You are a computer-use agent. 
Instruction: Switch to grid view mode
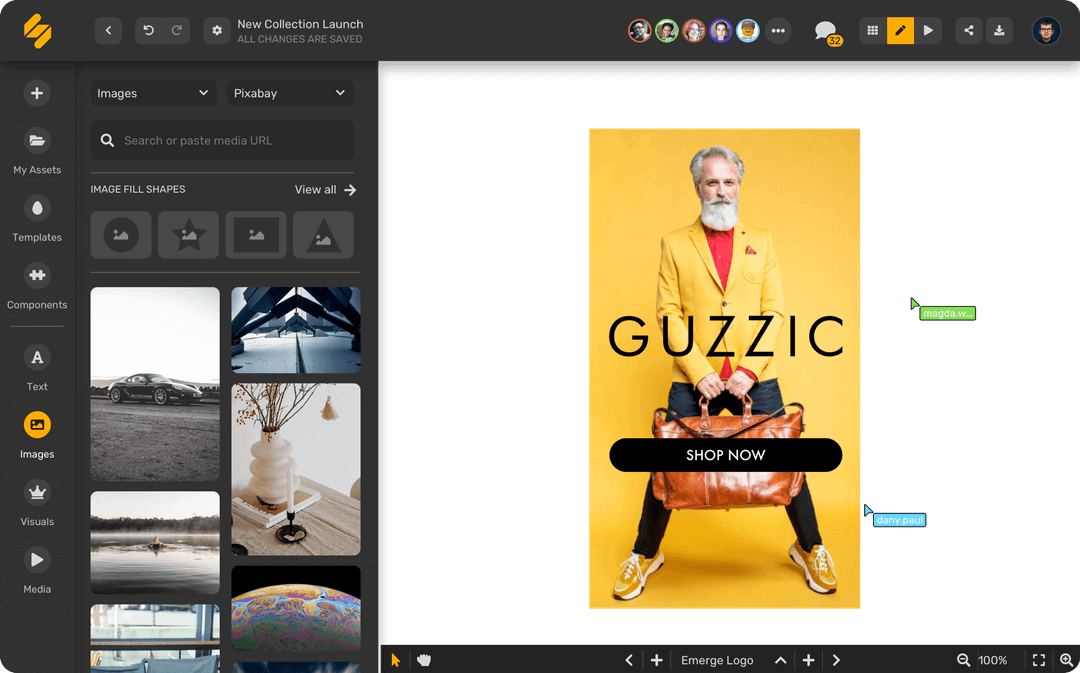coord(872,31)
